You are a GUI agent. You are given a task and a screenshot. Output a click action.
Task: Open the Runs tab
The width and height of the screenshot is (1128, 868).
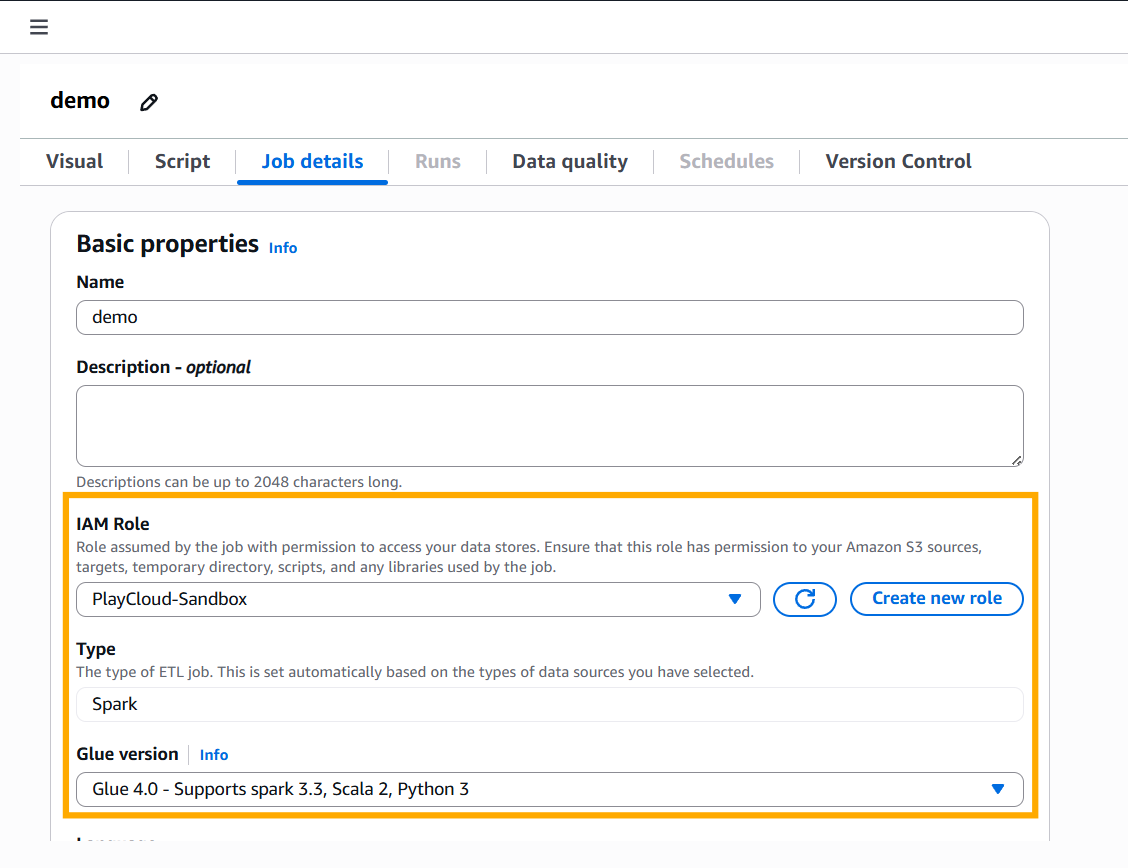(437, 161)
